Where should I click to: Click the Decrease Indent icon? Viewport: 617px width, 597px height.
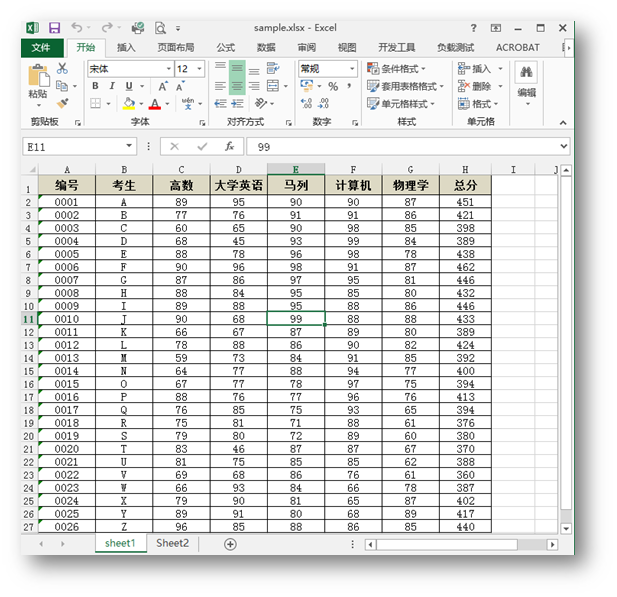pos(220,104)
